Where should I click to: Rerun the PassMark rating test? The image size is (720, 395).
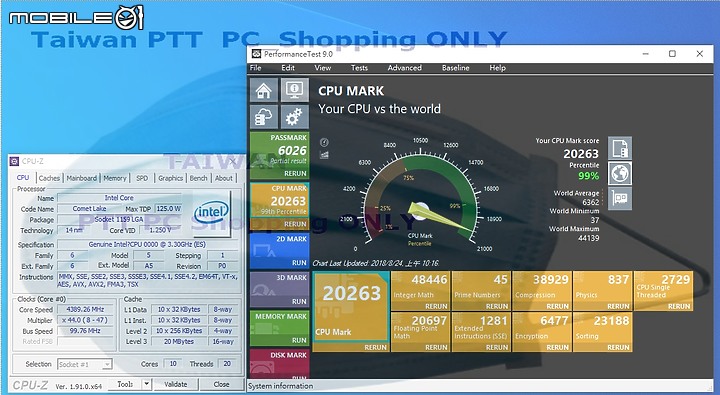pos(295,174)
